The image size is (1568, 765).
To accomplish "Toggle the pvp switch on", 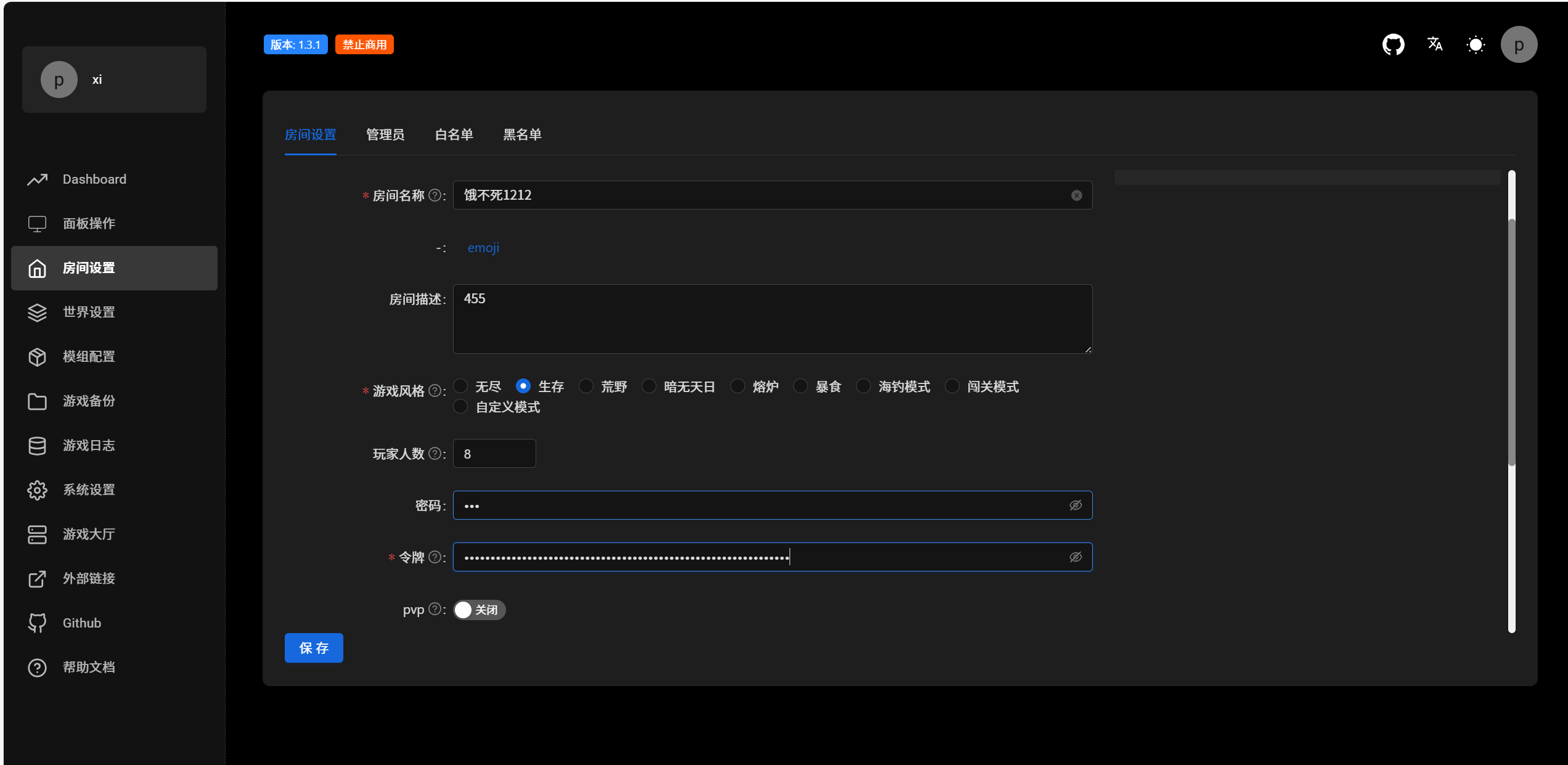I will 479,610.
